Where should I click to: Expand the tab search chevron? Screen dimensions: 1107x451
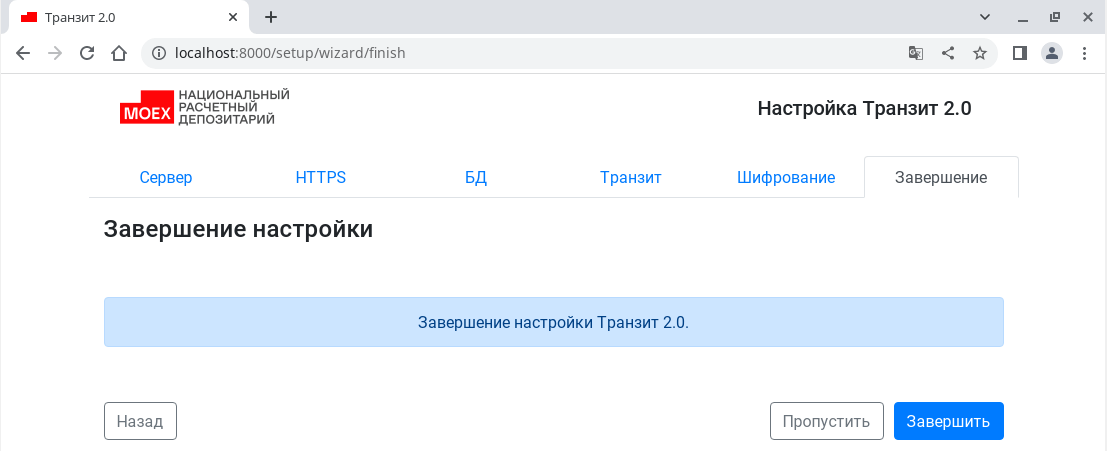[x=985, y=17]
